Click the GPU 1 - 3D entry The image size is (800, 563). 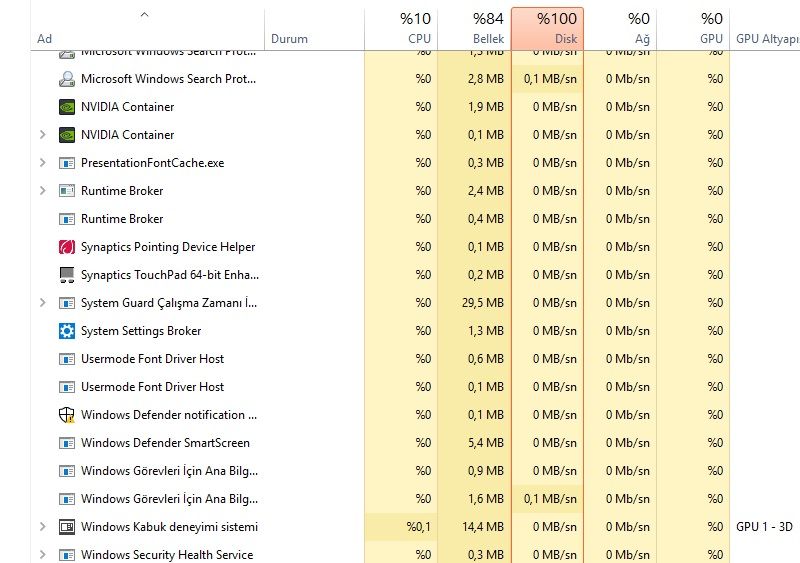(764, 527)
